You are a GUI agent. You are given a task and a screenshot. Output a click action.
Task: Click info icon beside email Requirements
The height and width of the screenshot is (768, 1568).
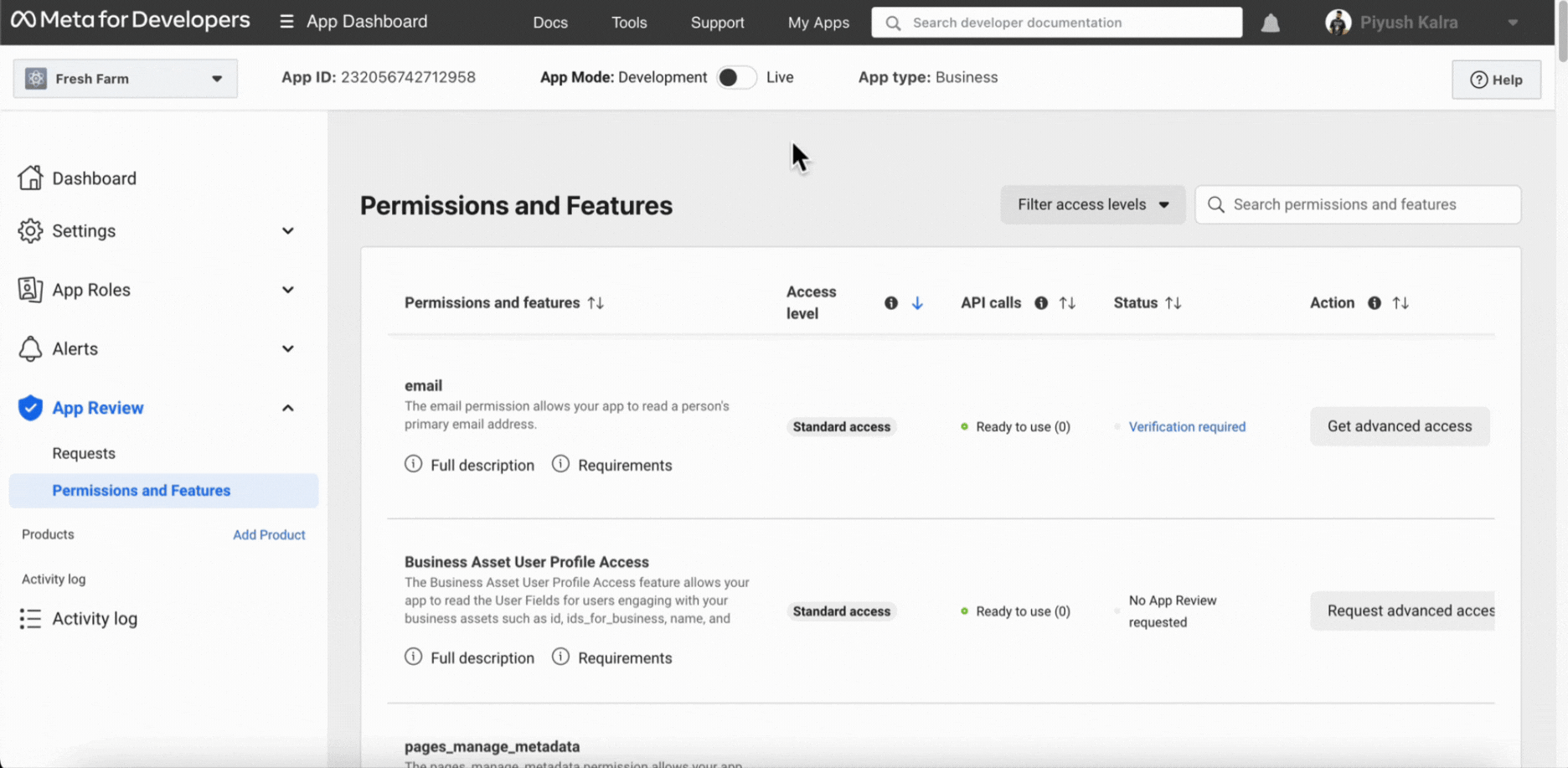pos(560,464)
